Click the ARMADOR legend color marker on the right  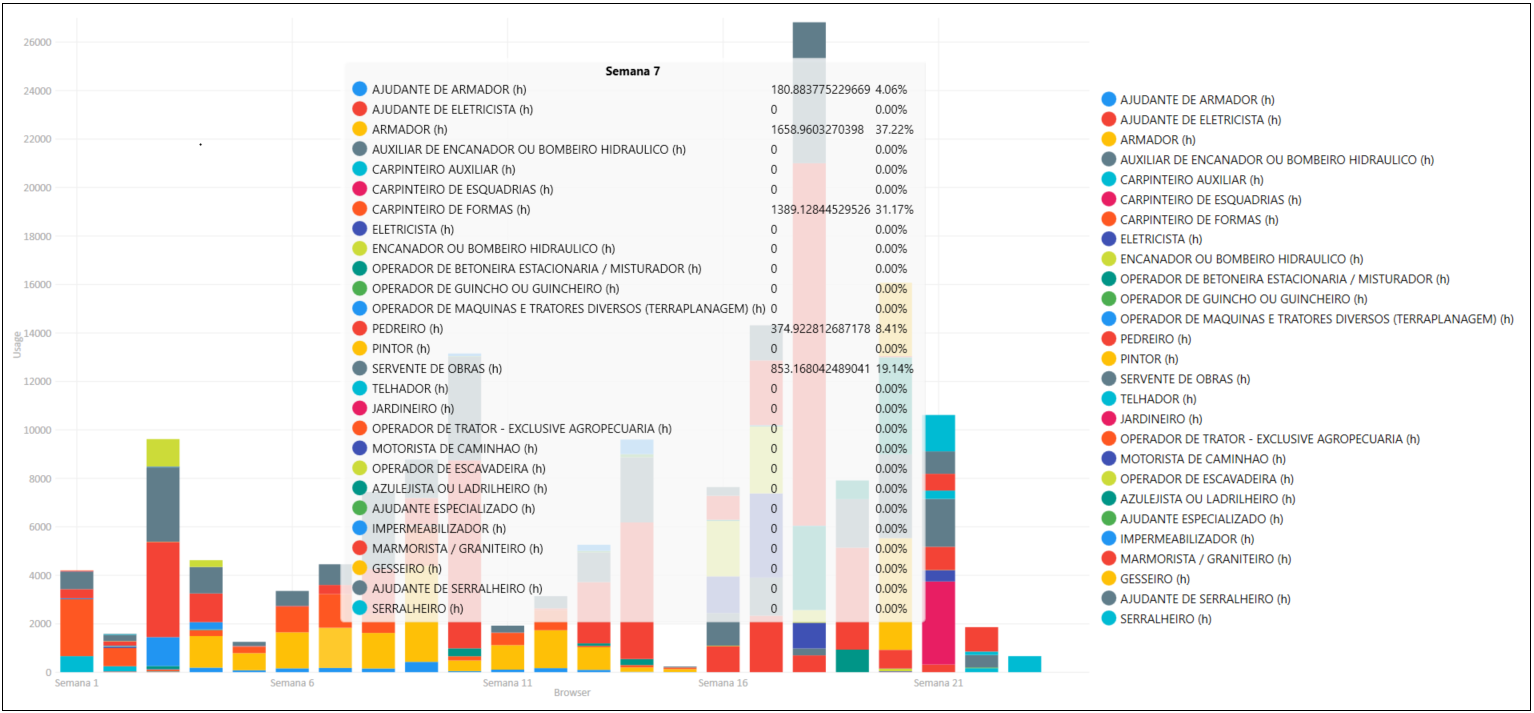pos(1108,140)
